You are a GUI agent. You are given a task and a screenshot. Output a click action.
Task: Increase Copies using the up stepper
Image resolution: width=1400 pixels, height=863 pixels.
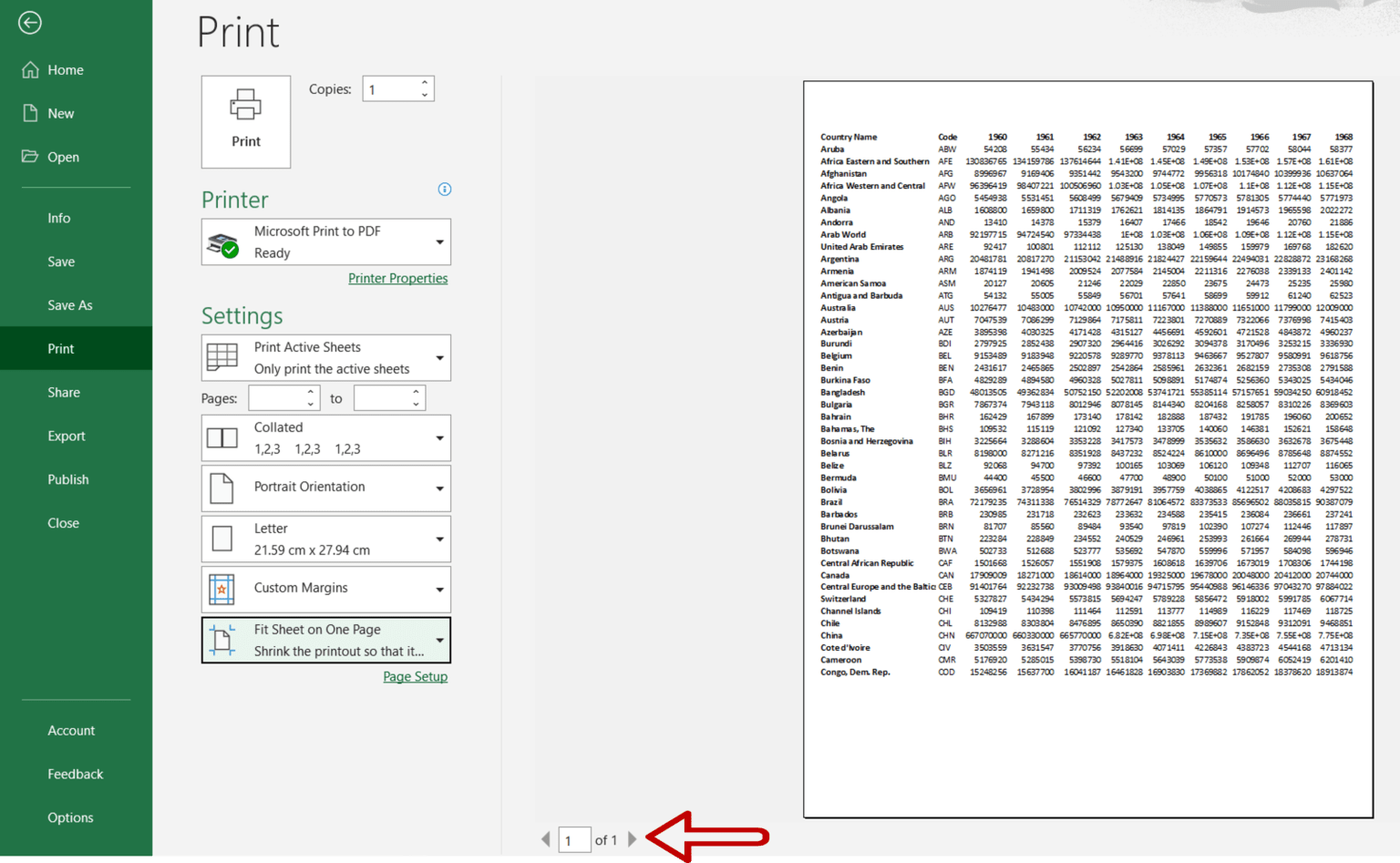424,82
